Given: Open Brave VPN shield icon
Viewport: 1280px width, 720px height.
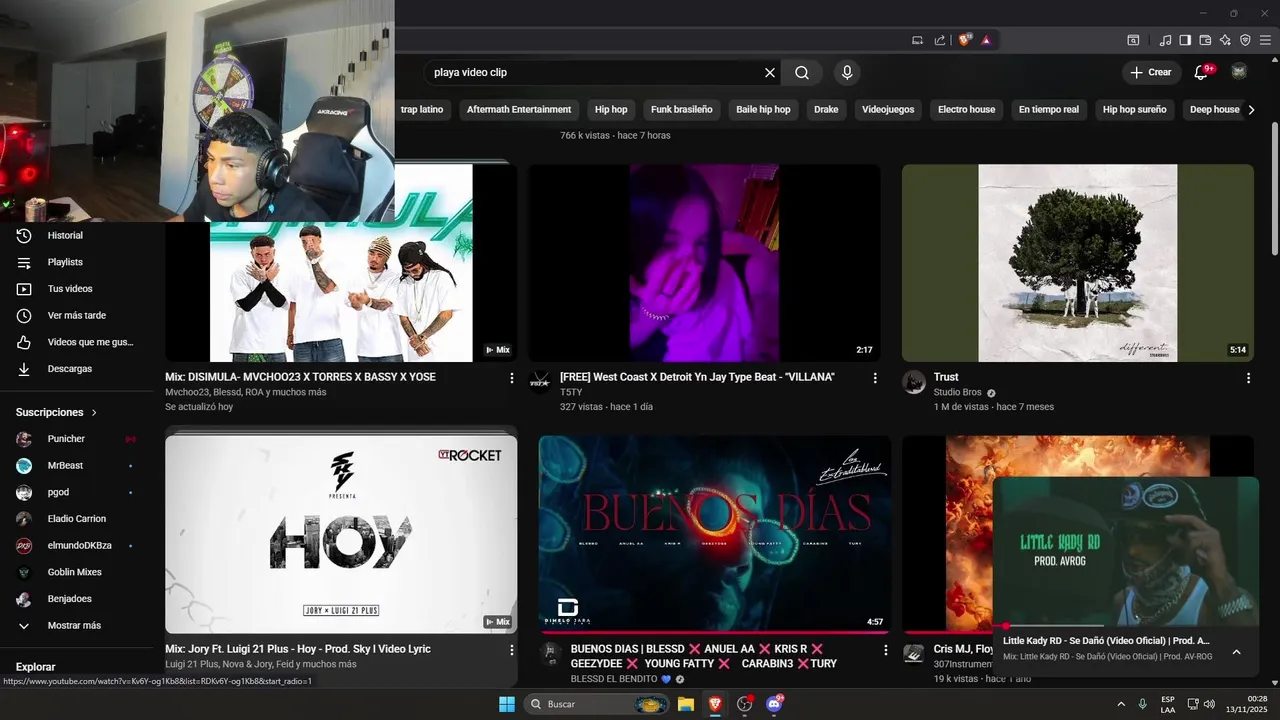Looking at the screenshot, I should pyautogui.click(x=1245, y=40).
